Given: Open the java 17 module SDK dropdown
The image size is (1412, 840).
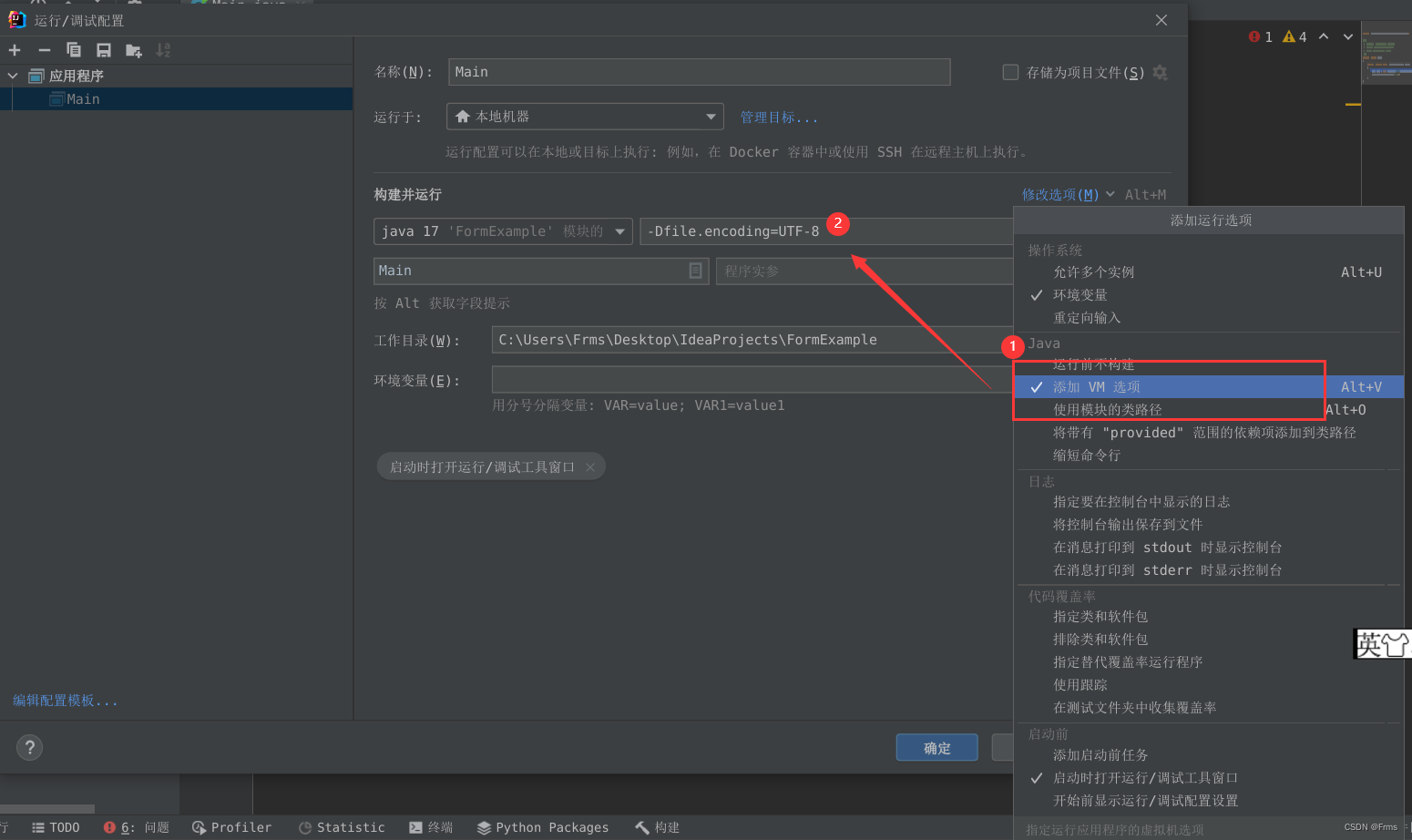Looking at the screenshot, I should tap(503, 231).
